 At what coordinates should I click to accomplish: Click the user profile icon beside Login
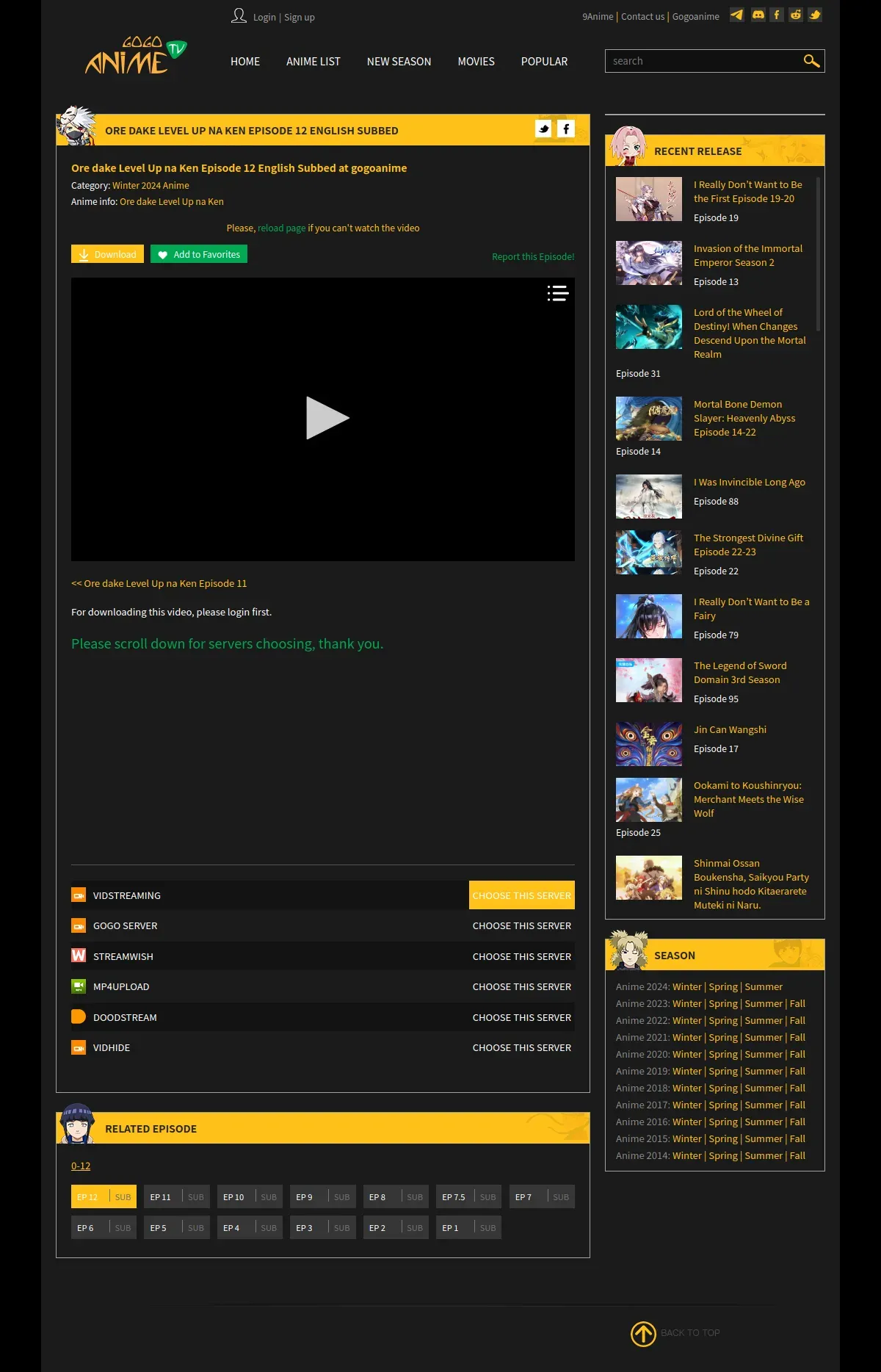point(239,15)
